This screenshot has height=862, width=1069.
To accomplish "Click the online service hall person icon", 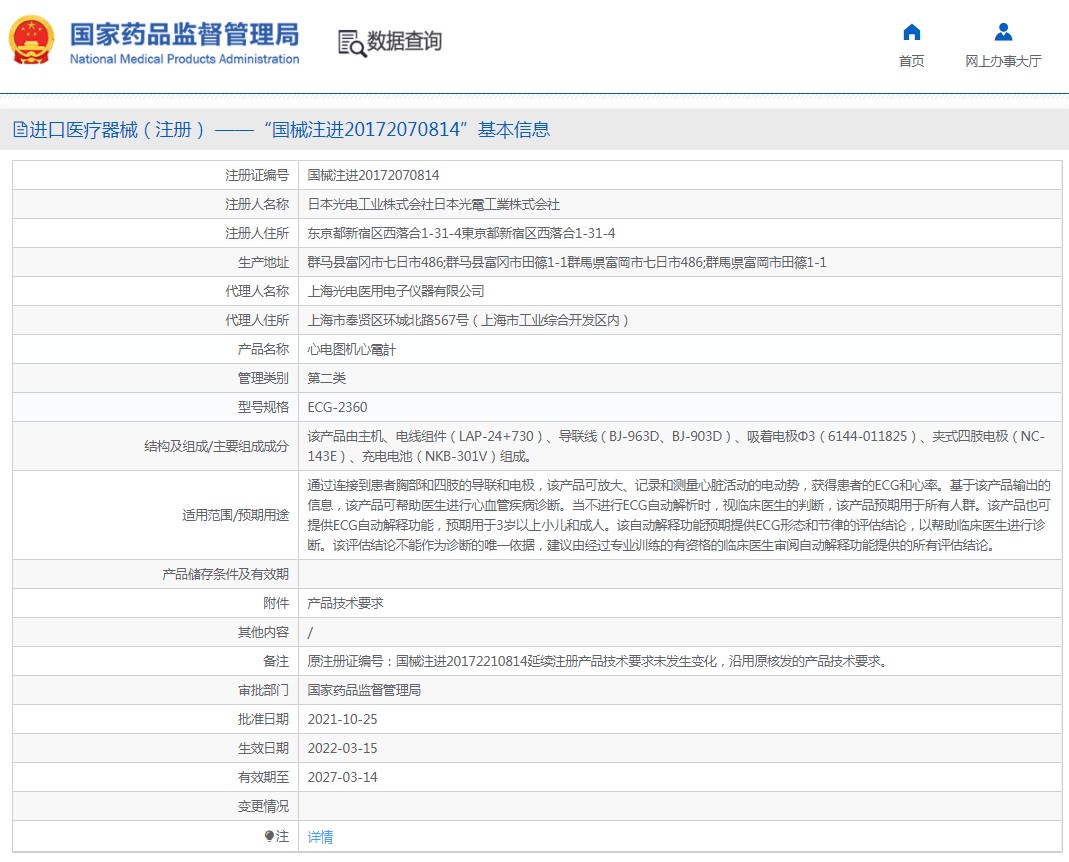I will (1003, 32).
